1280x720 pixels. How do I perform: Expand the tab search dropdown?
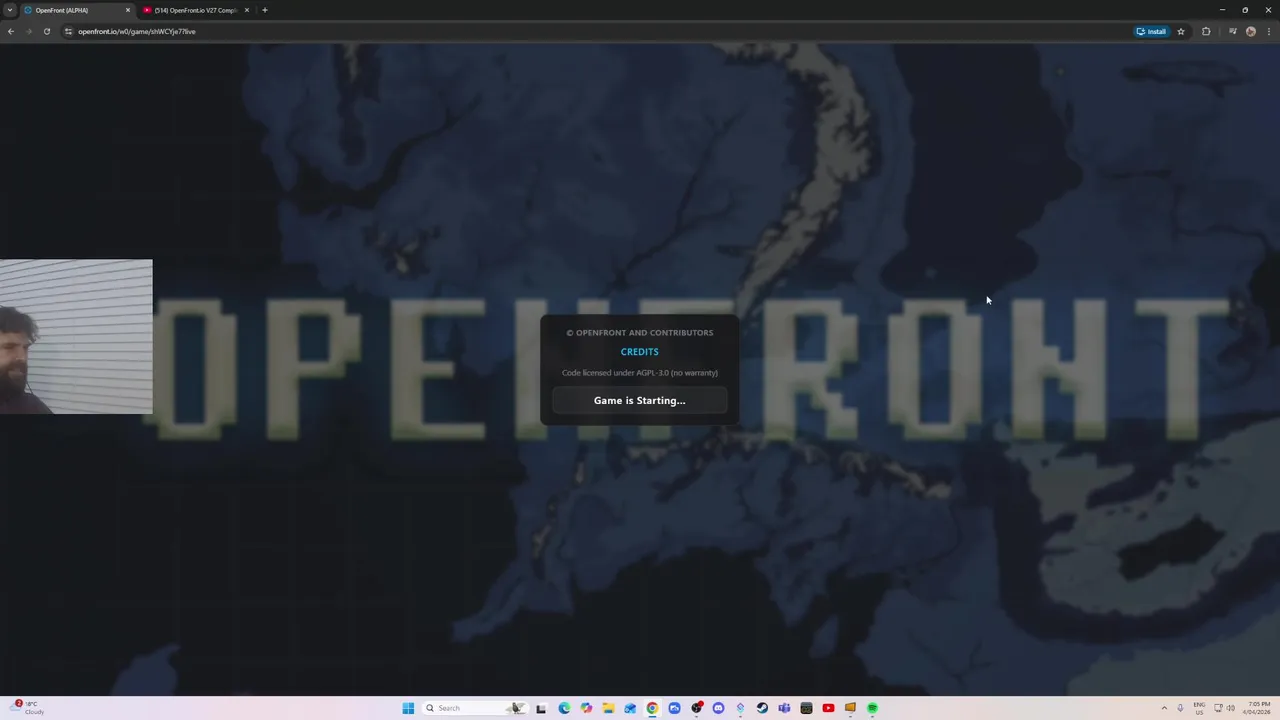pos(10,10)
